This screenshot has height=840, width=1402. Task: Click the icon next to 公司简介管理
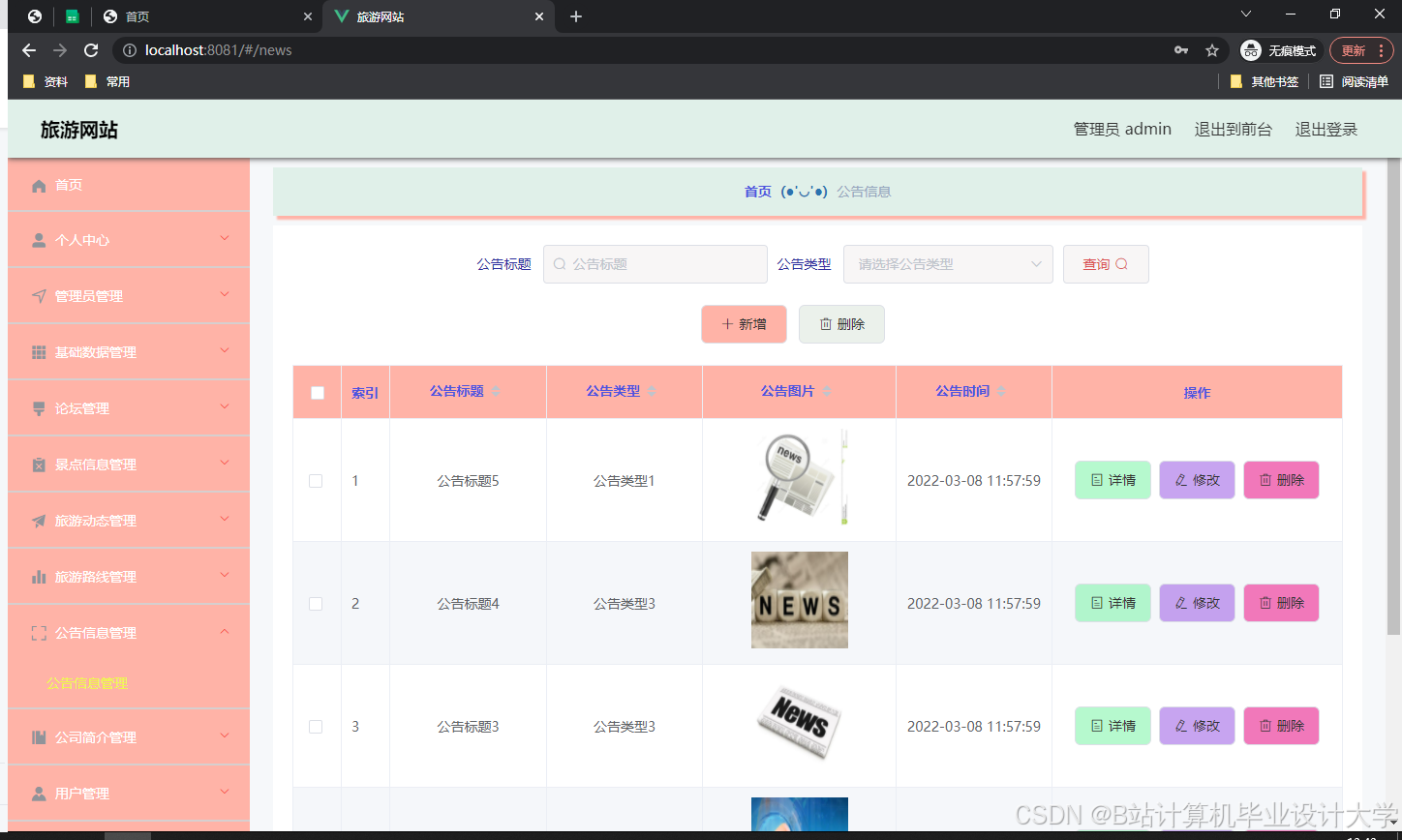[x=39, y=737]
